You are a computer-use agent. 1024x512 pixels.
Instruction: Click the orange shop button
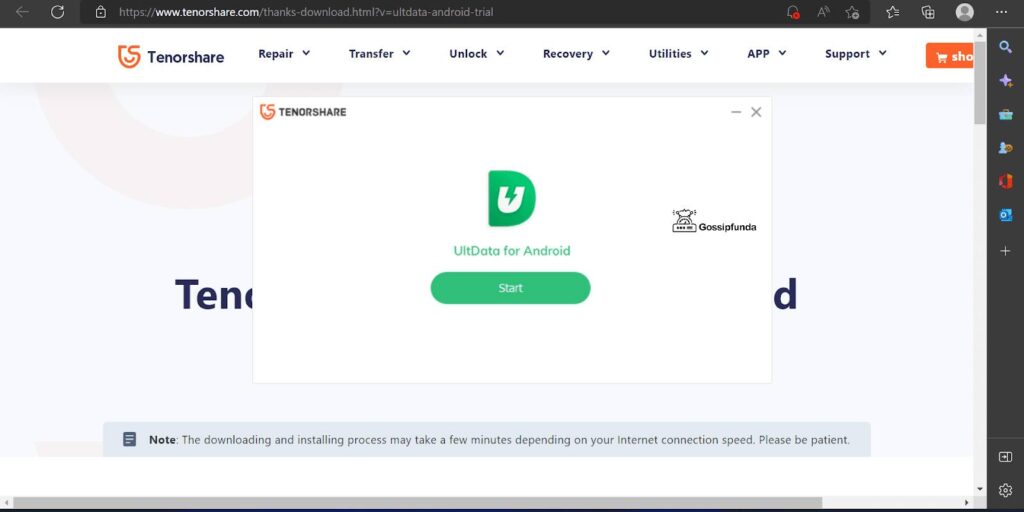click(951, 56)
